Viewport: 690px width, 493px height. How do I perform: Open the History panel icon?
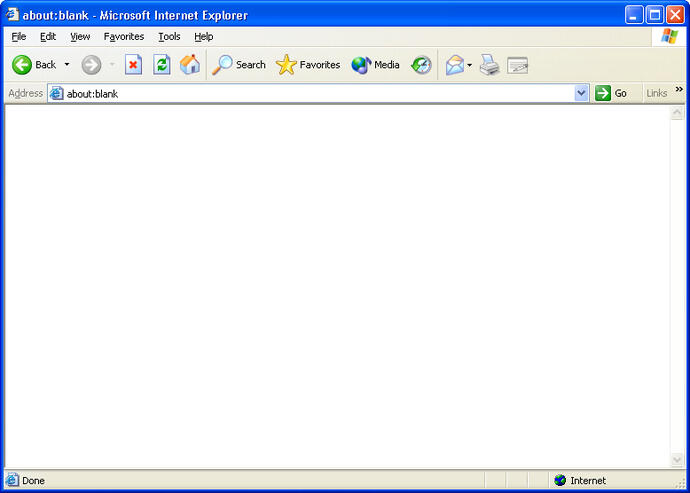[421, 65]
